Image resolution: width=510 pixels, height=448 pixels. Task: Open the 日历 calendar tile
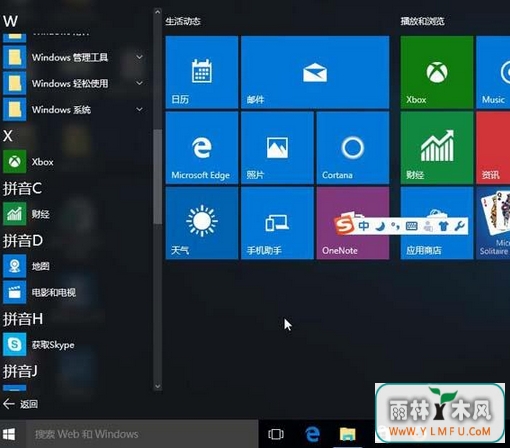point(202,72)
